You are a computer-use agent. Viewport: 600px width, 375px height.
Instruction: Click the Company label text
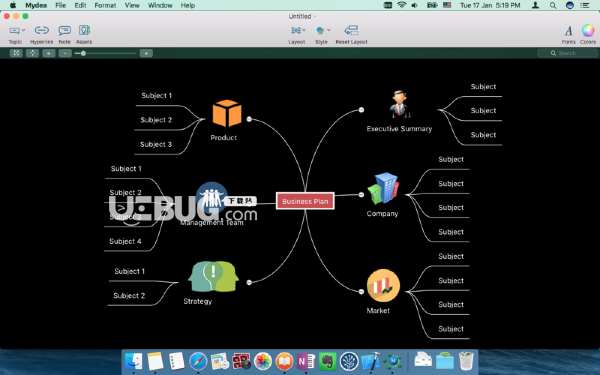point(382,214)
